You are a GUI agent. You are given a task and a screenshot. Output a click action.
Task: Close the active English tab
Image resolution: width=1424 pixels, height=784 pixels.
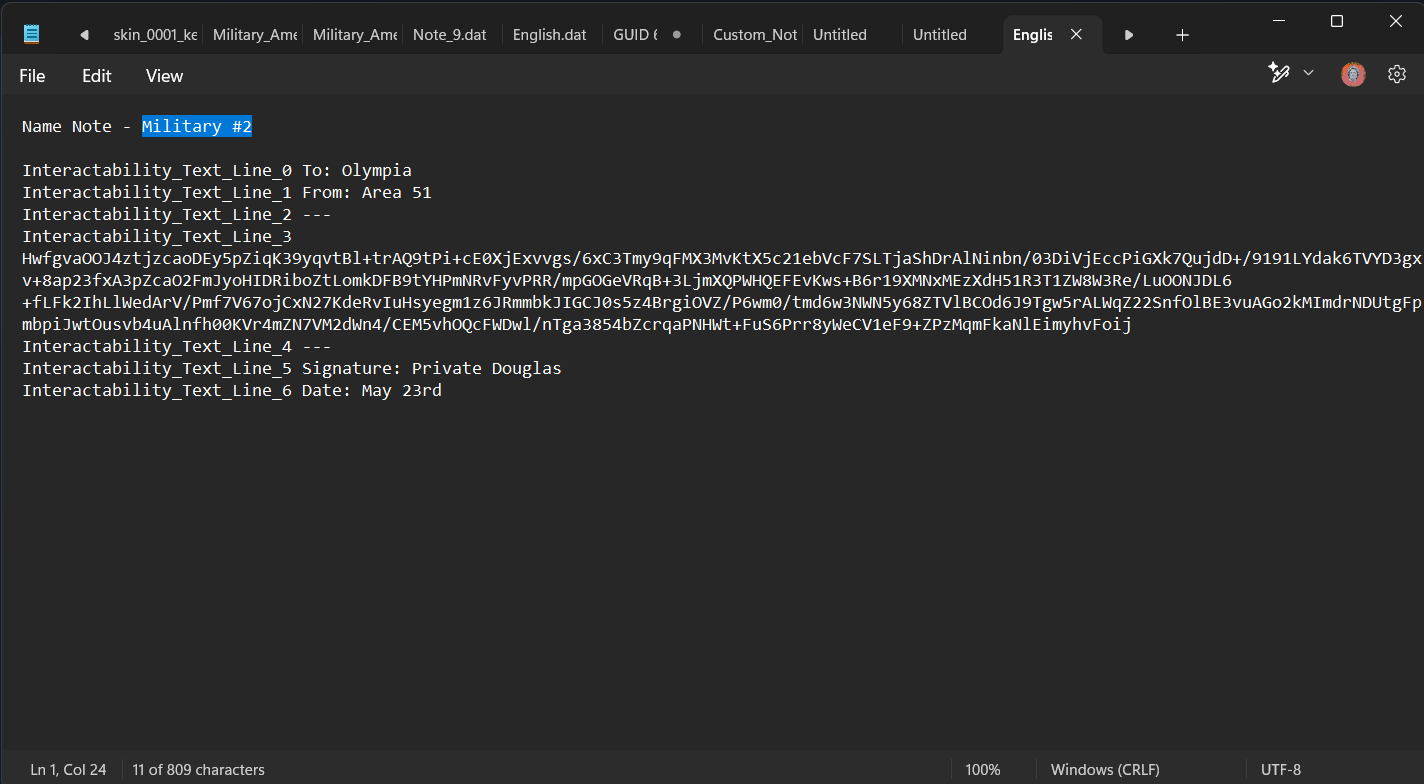click(1076, 34)
